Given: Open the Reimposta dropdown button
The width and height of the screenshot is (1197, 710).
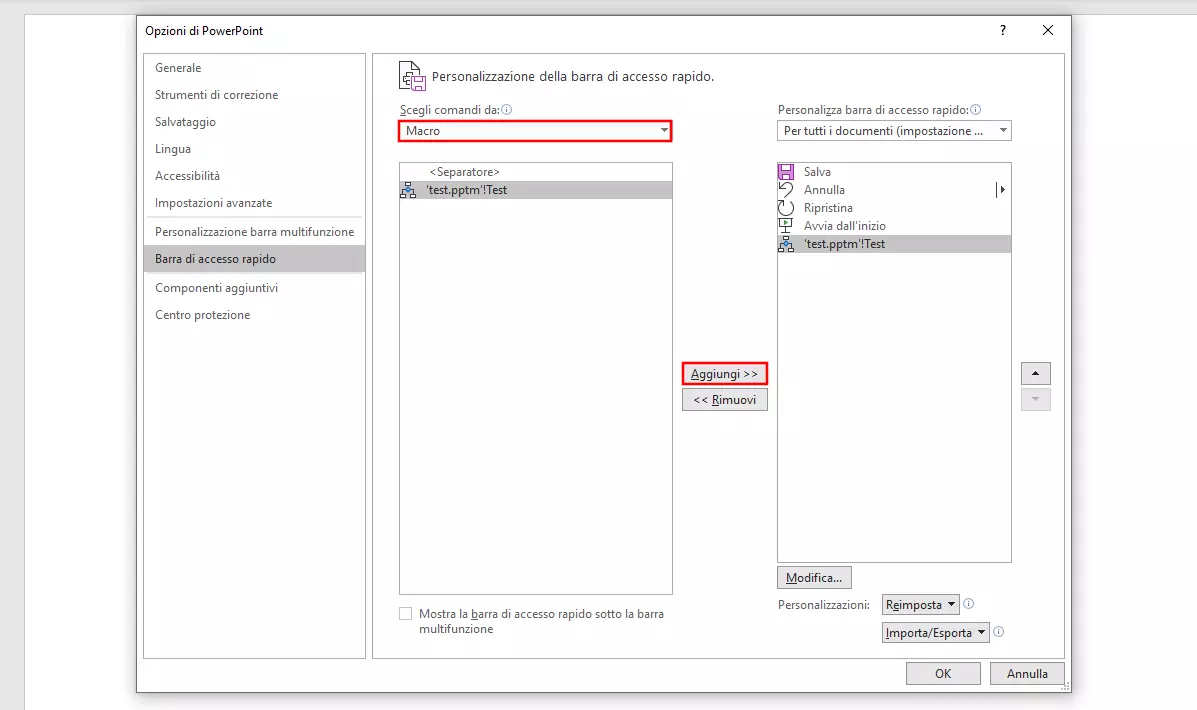Looking at the screenshot, I should (x=921, y=605).
